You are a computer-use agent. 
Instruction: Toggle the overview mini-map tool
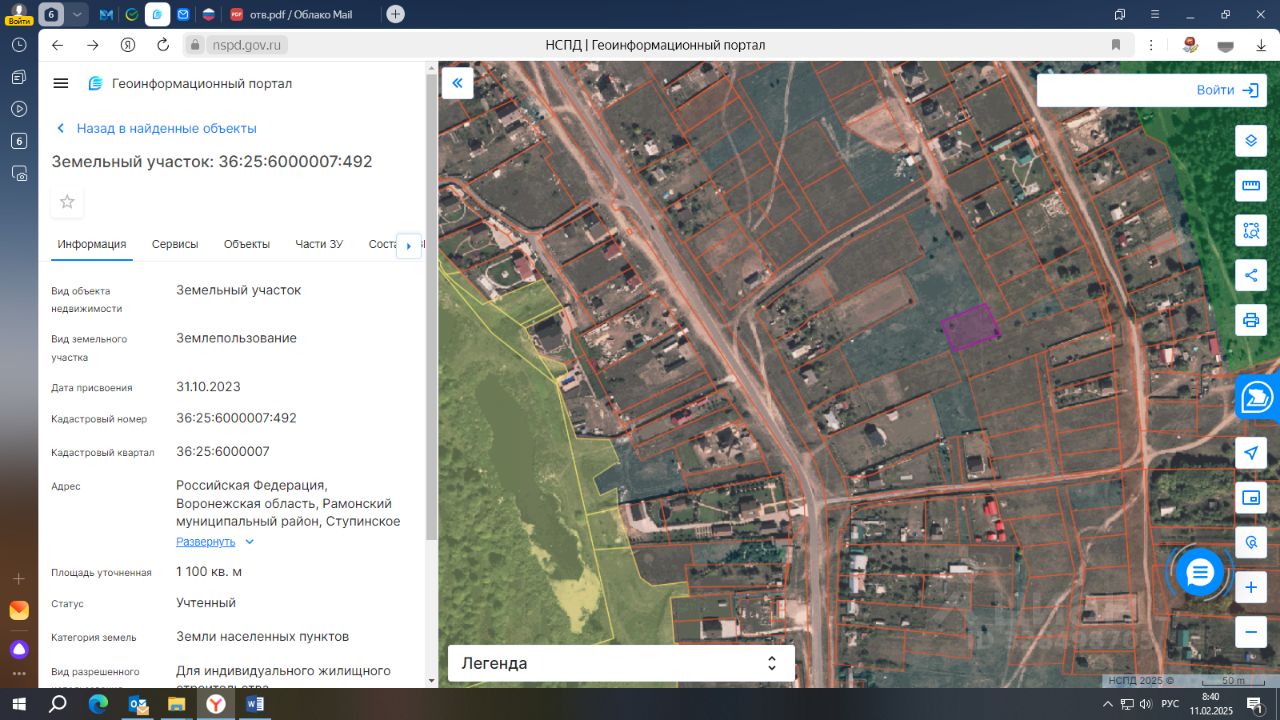pyautogui.click(x=1251, y=498)
